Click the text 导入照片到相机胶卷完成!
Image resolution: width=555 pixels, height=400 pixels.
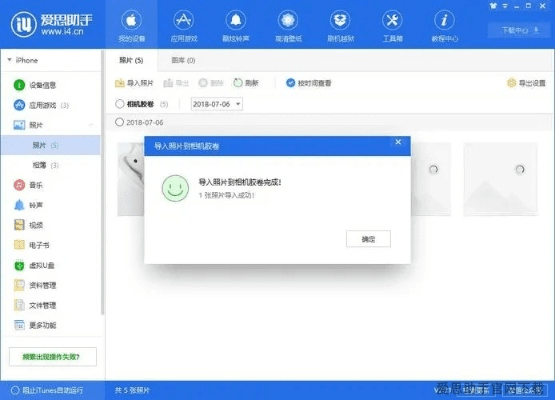tap(240, 182)
